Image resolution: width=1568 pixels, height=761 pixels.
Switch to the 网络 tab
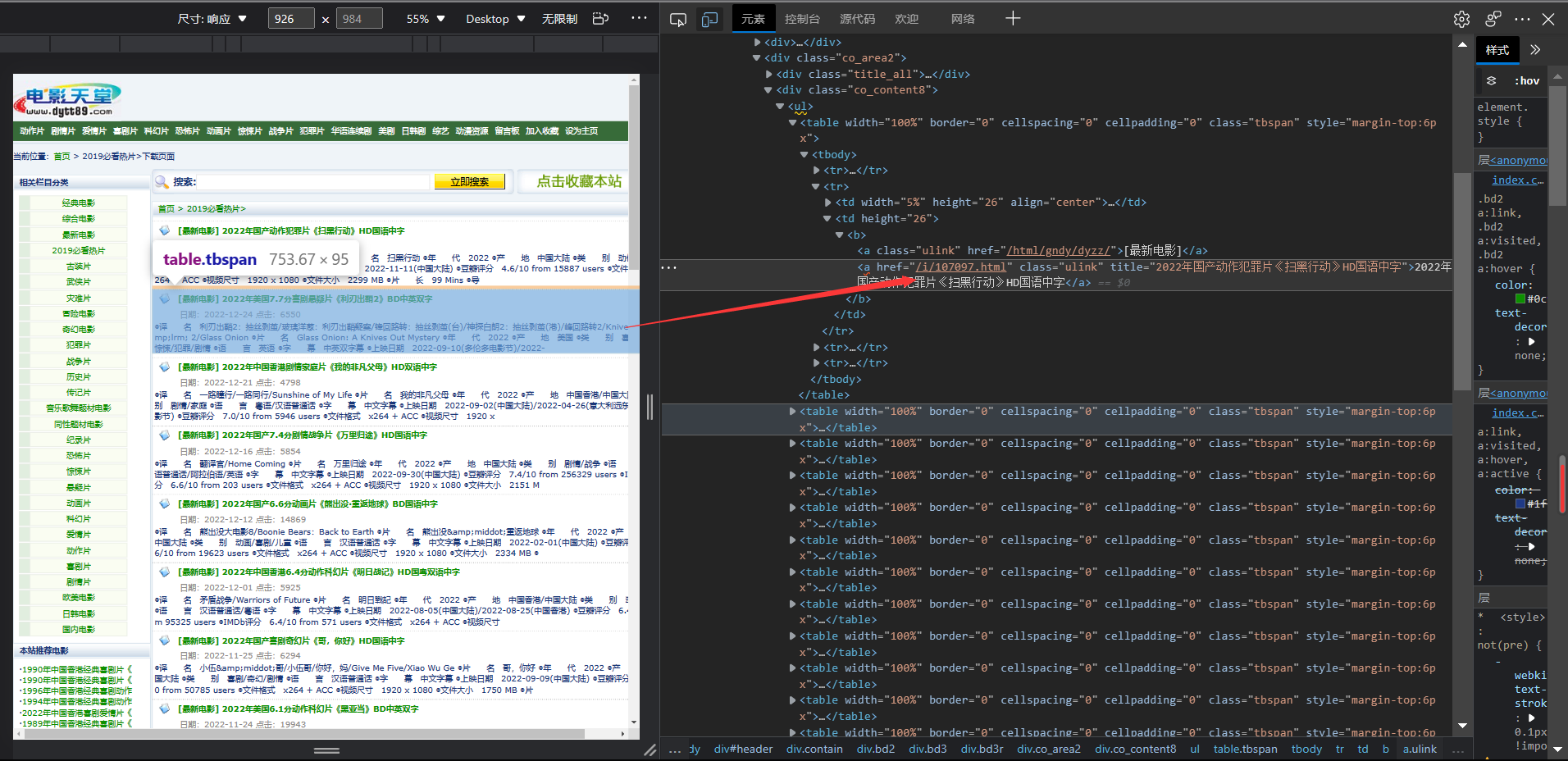pyautogui.click(x=963, y=19)
